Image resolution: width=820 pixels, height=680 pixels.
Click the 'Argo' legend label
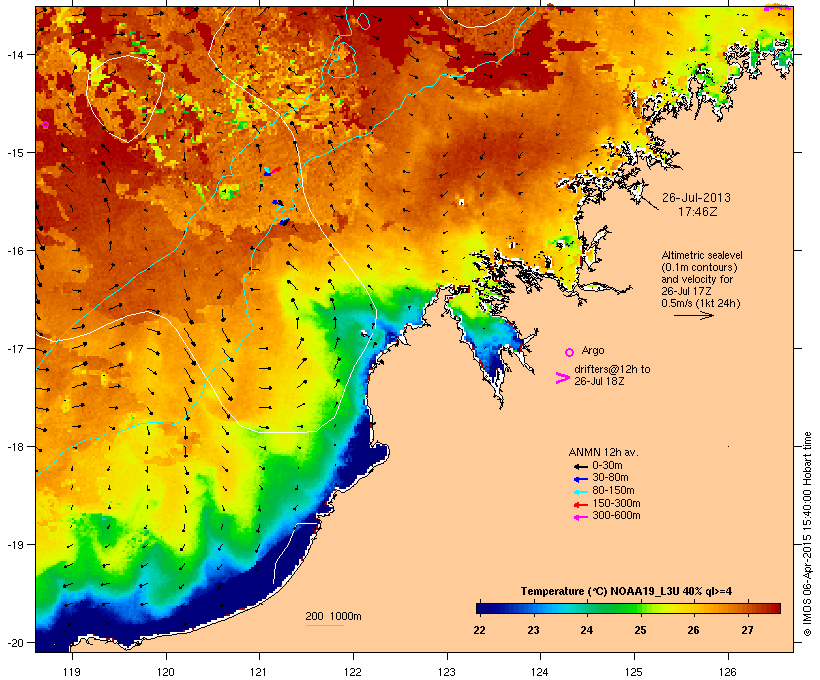593,350
